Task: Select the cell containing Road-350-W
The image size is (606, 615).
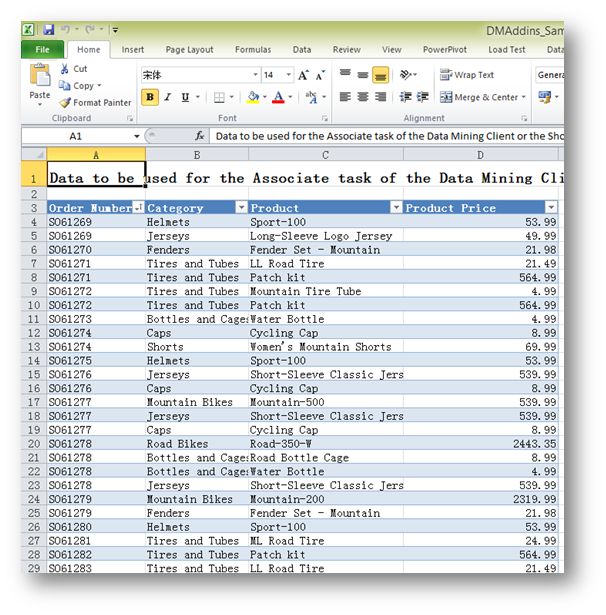Action: coord(326,444)
